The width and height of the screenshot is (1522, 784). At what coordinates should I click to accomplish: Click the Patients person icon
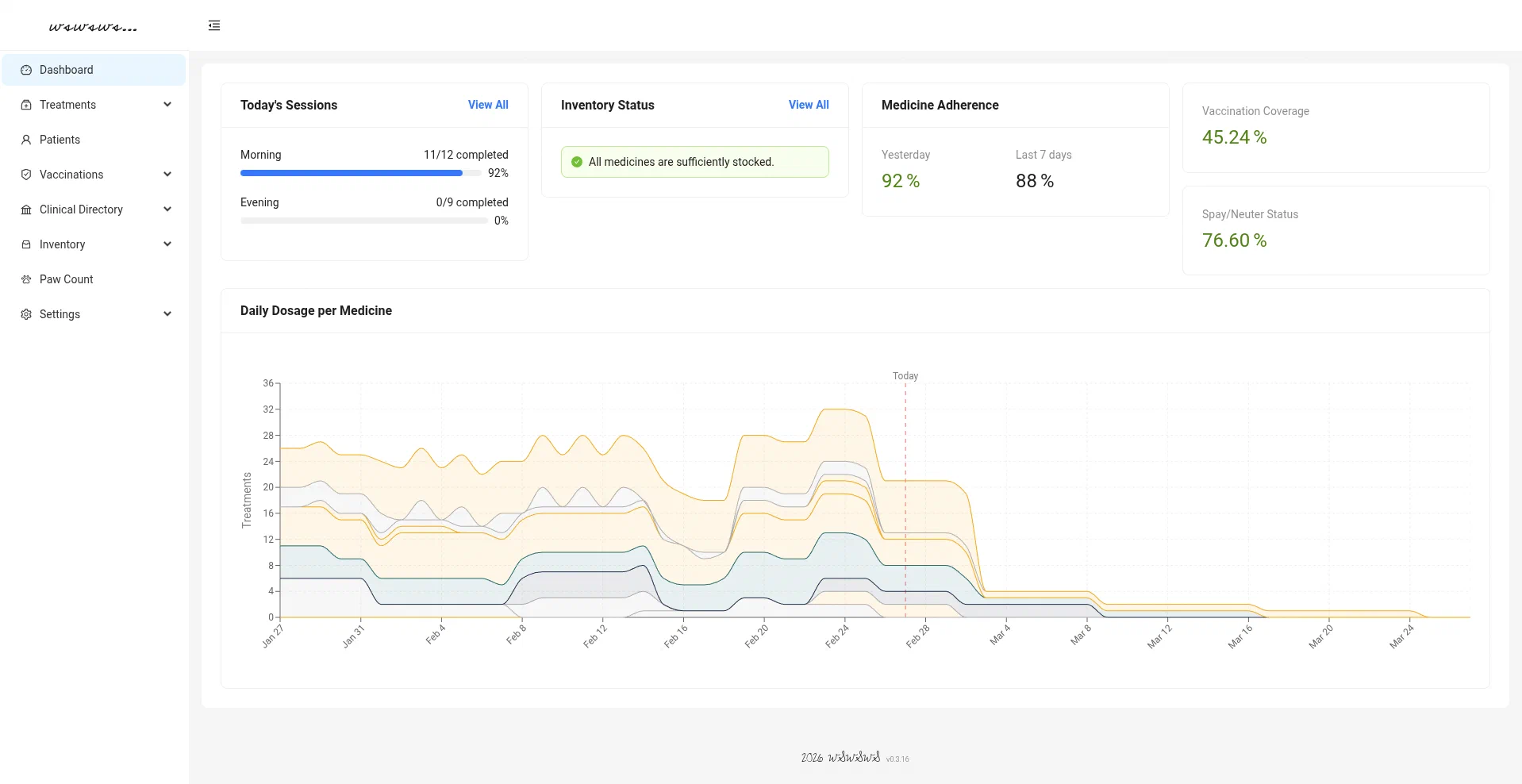pos(26,140)
